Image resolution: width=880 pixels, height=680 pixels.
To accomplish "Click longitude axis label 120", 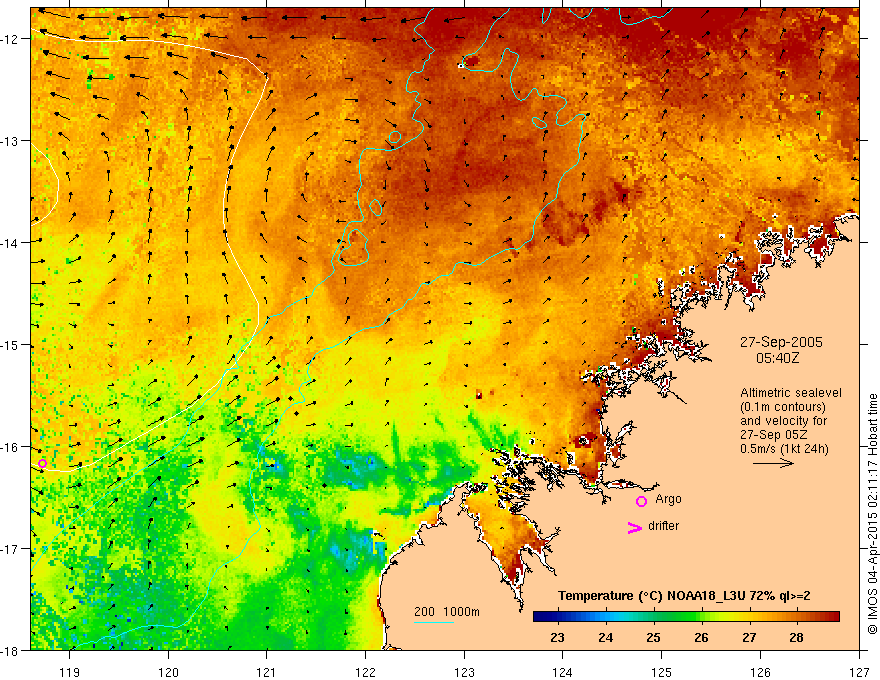I will click(168, 672).
